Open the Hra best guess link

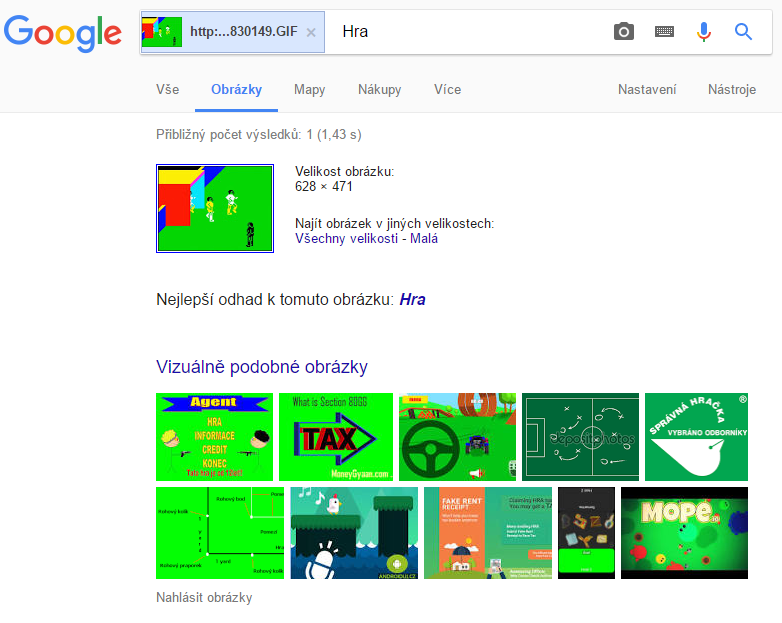[412, 299]
